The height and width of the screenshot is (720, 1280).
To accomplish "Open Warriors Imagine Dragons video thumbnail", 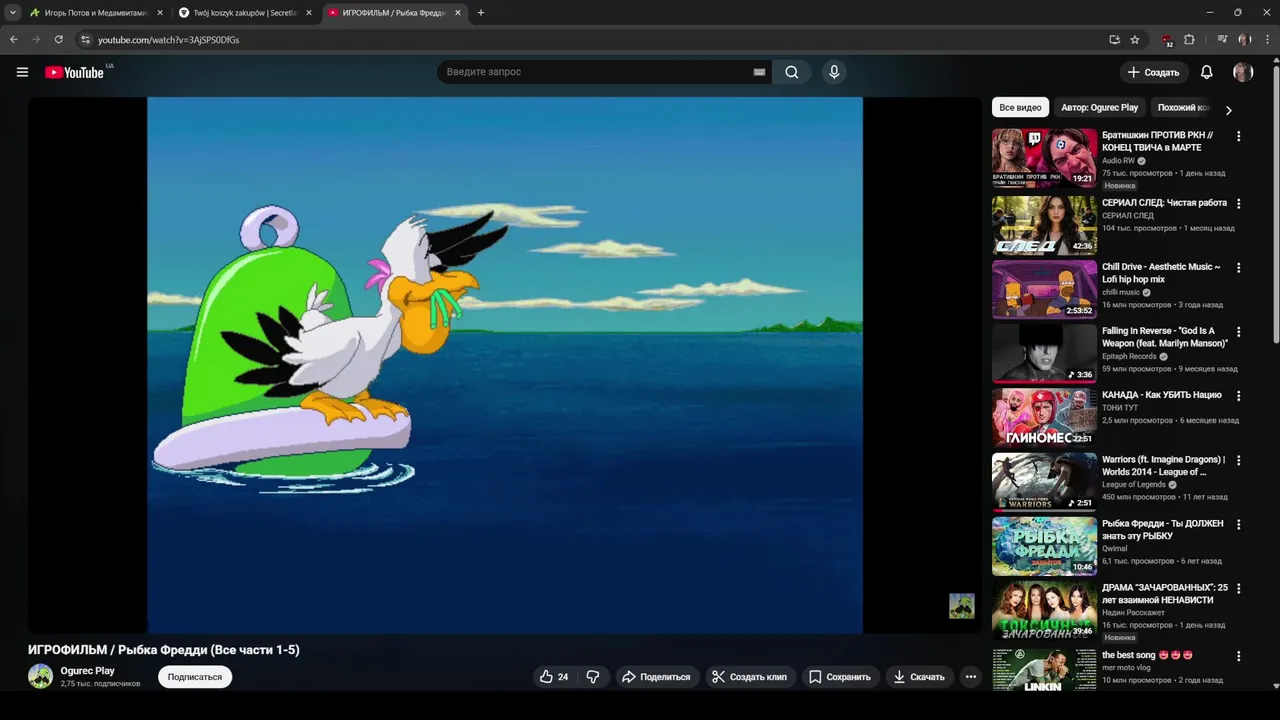I will tap(1044, 481).
